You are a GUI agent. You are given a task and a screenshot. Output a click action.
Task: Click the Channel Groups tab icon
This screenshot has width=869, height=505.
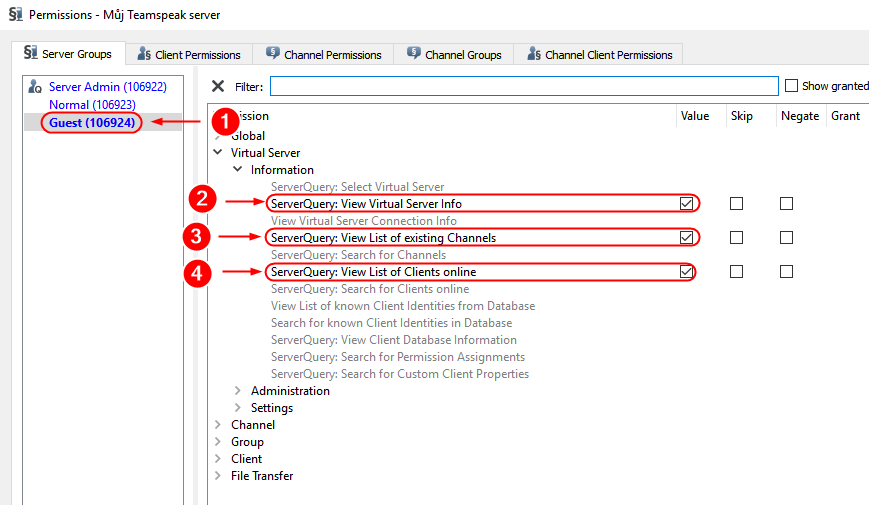[413, 53]
